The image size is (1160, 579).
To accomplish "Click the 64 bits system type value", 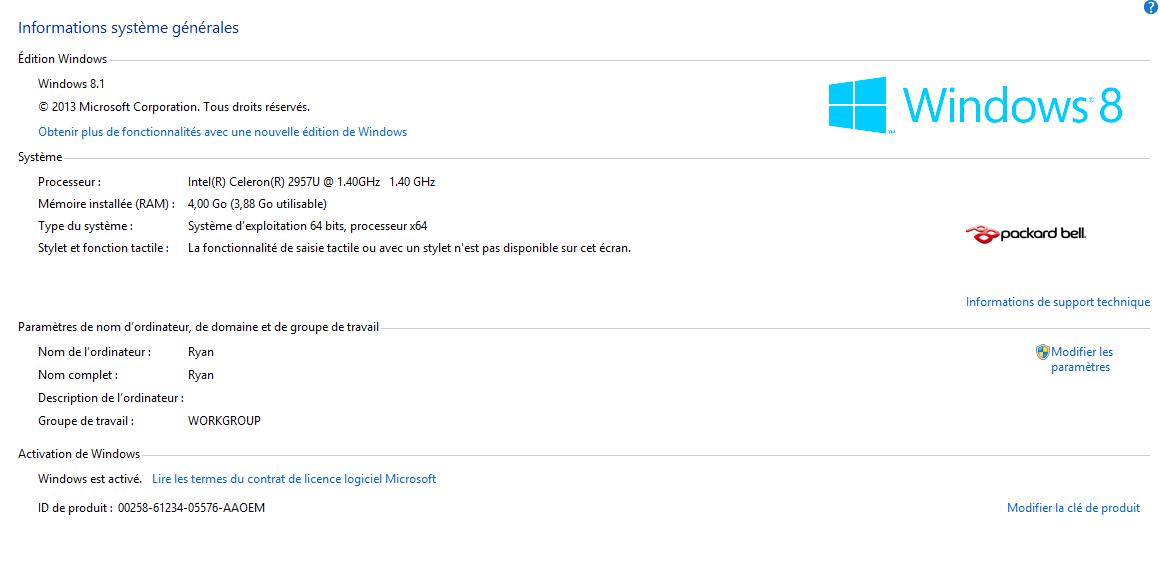I will click(307, 226).
